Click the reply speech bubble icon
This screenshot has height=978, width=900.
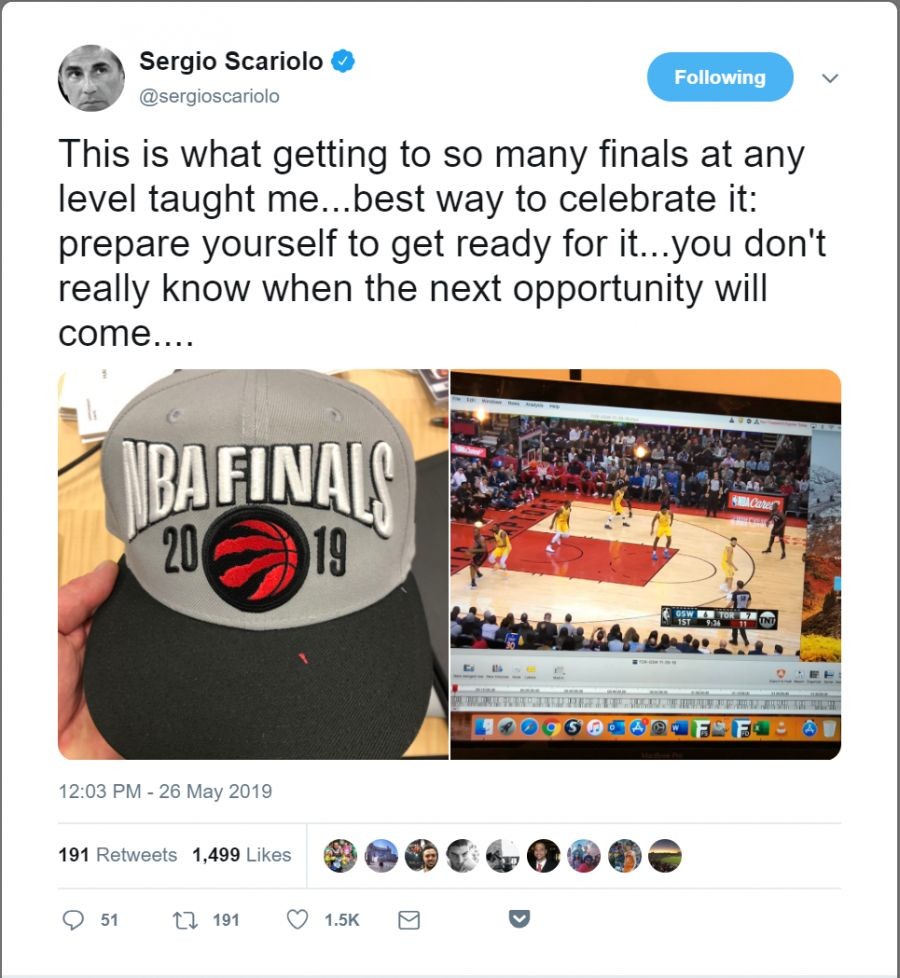click(74, 919)
